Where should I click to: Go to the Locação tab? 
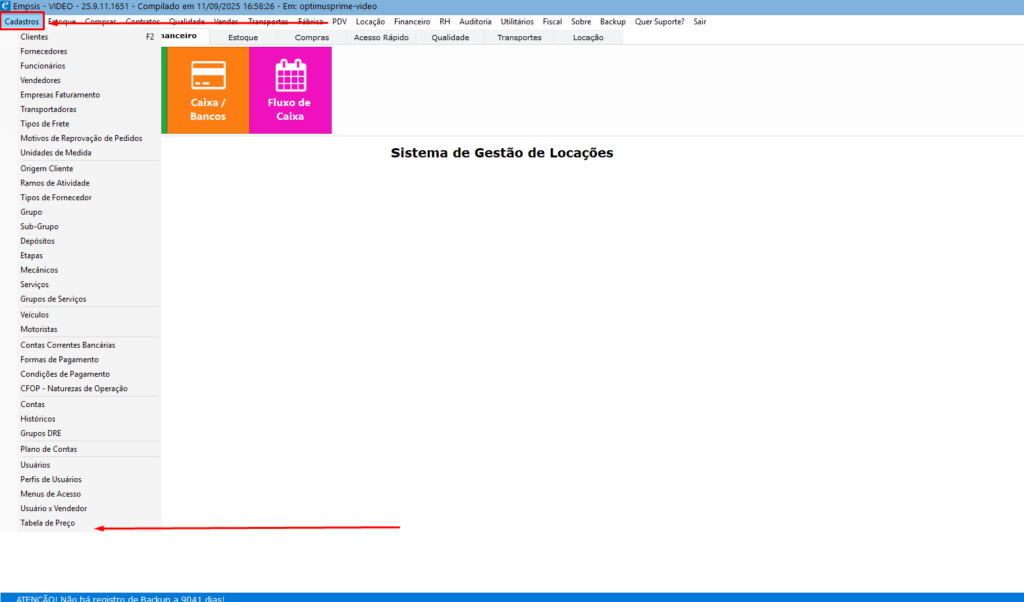(x=588, y=37)
